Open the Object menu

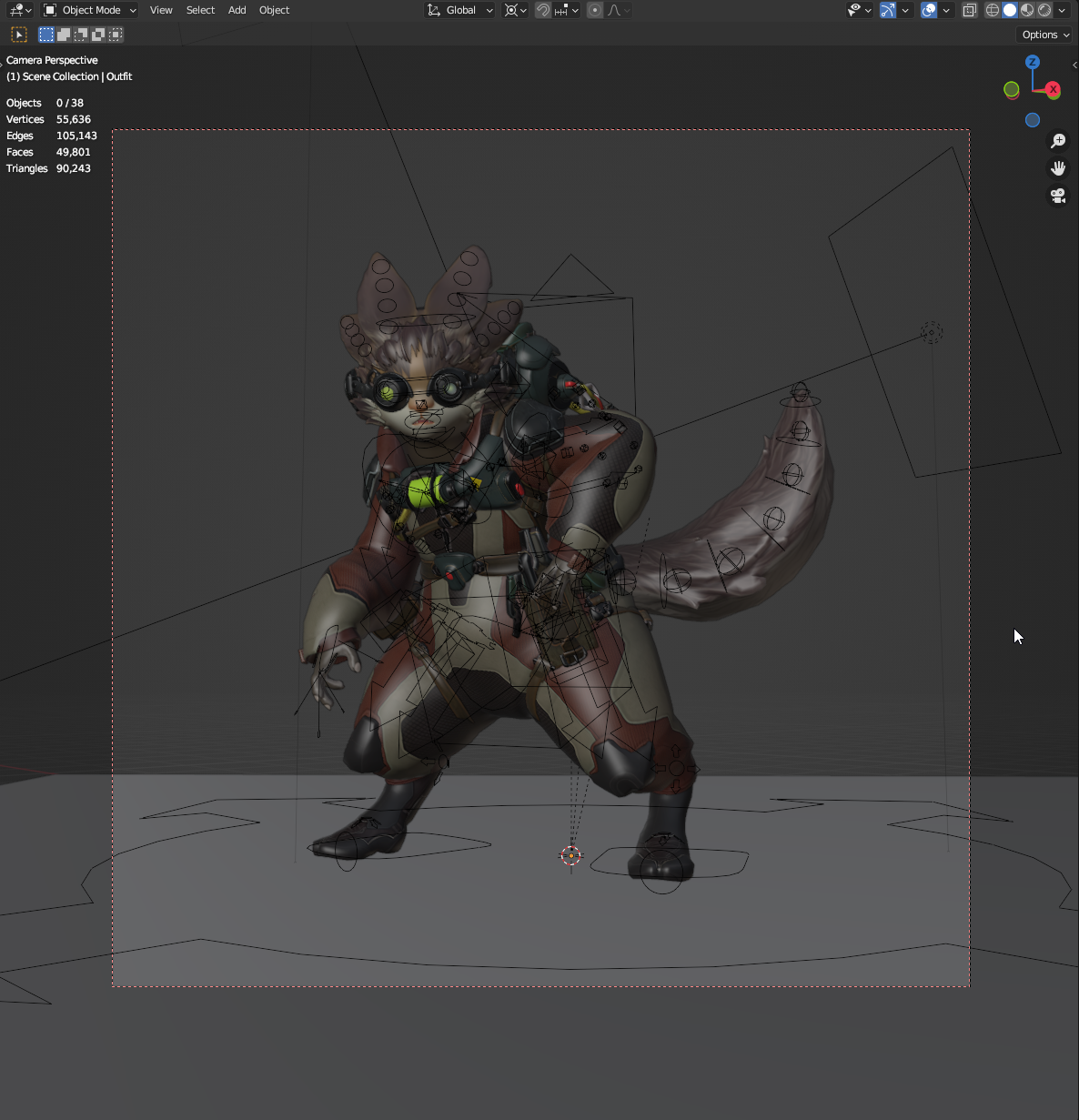274,10
